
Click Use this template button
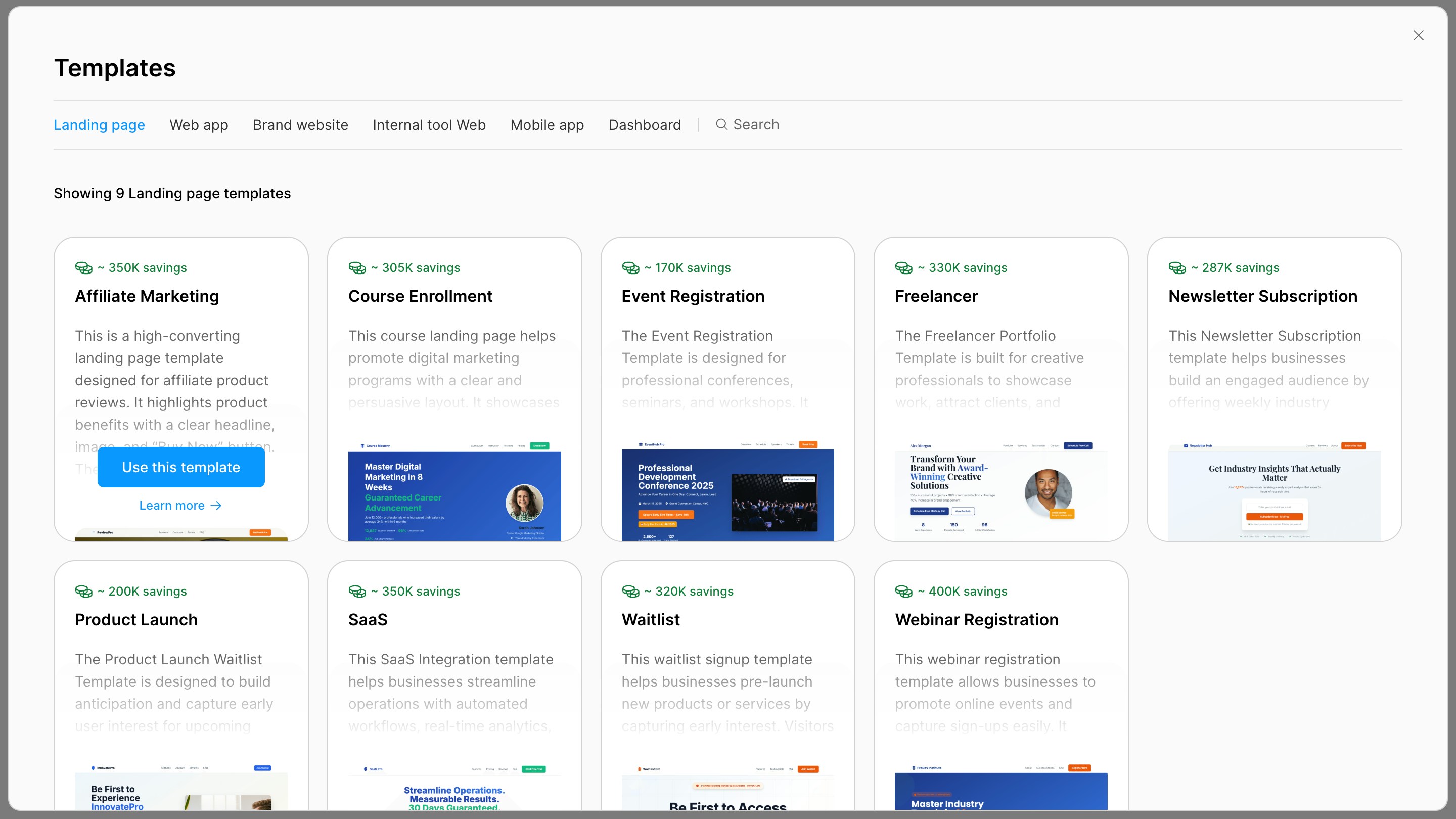click(181, 467)
